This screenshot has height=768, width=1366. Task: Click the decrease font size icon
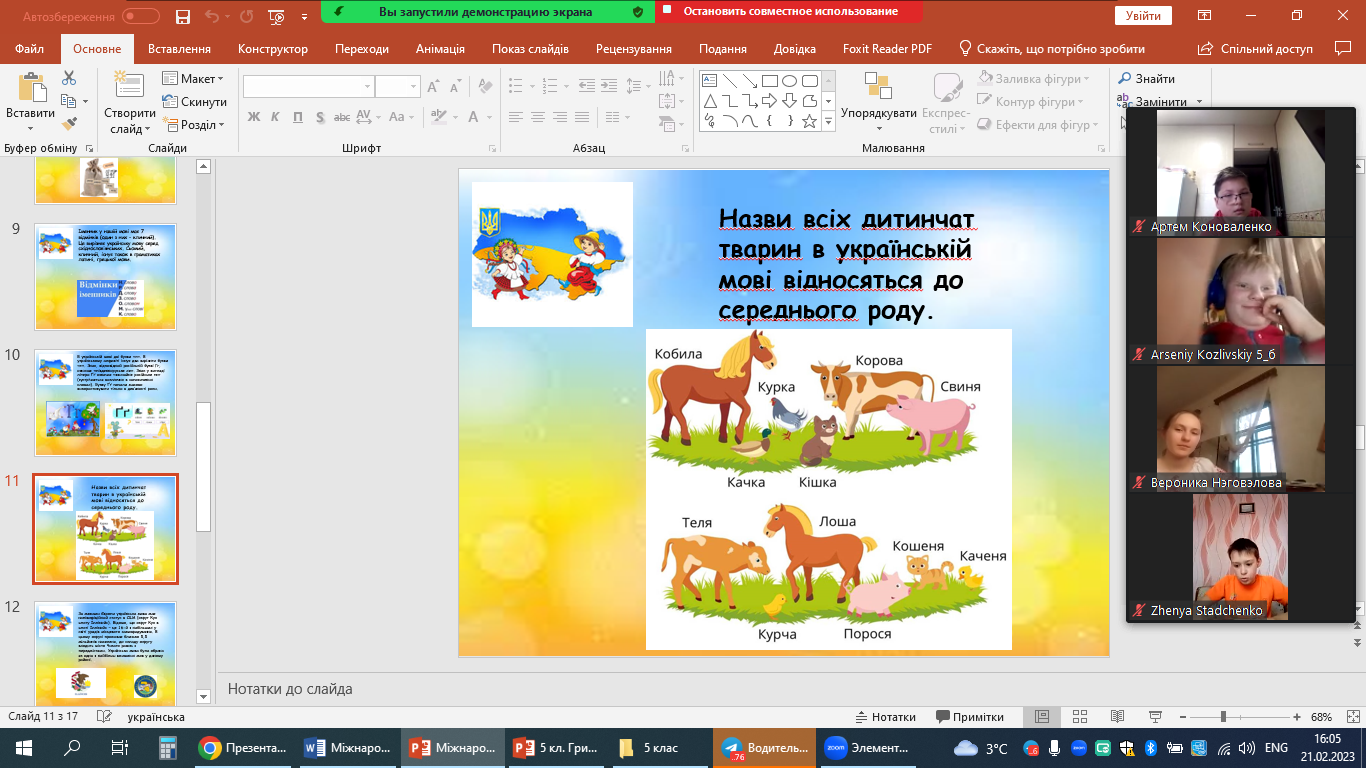pyautogui.click(x=457, y=86)
